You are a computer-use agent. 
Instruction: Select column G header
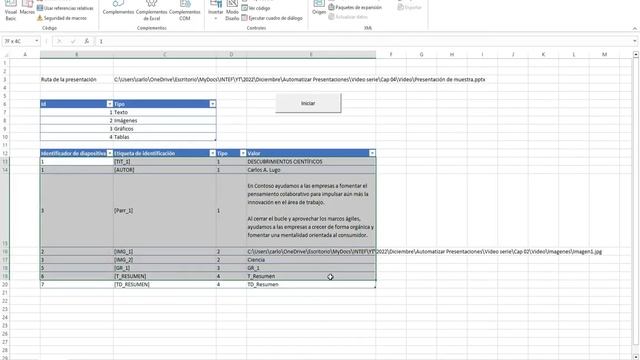tap(421, 54)
